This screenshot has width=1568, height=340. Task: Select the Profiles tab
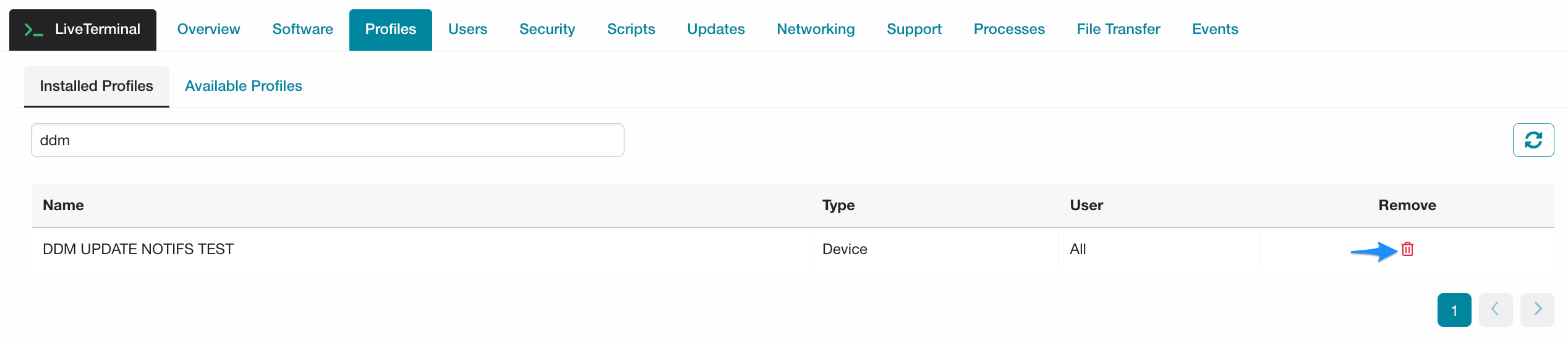click(391, 30)
